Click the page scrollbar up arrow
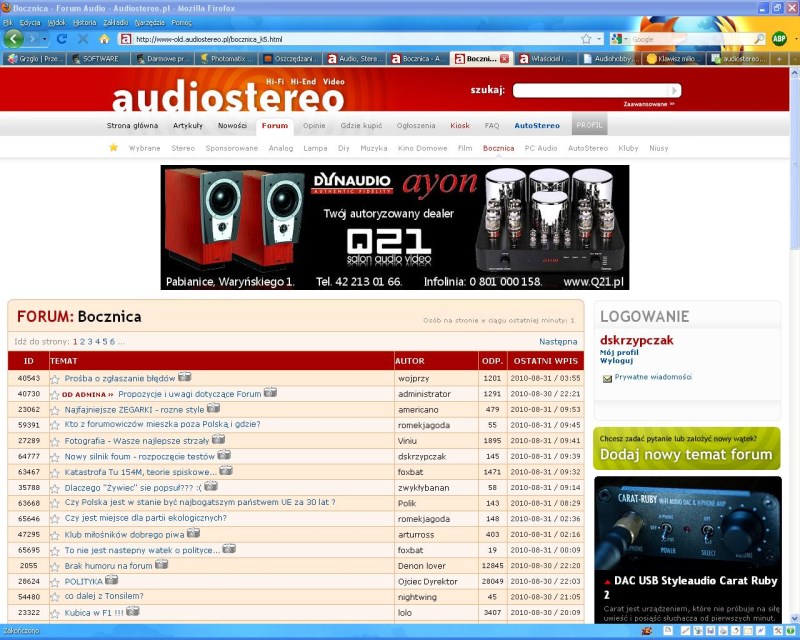This screenshot has height=640, width=800. coord(794,73)
